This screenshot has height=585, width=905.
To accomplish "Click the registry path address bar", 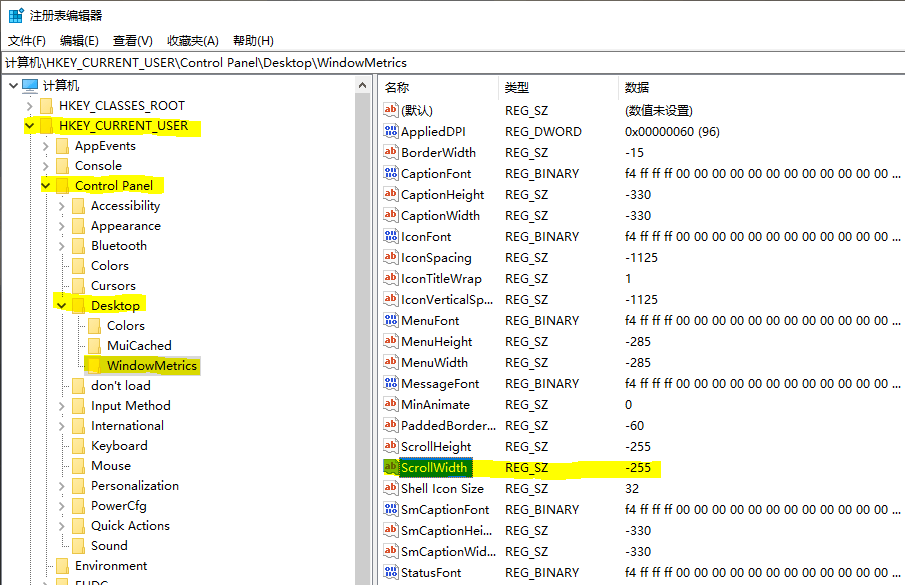I will pos(452,62).
